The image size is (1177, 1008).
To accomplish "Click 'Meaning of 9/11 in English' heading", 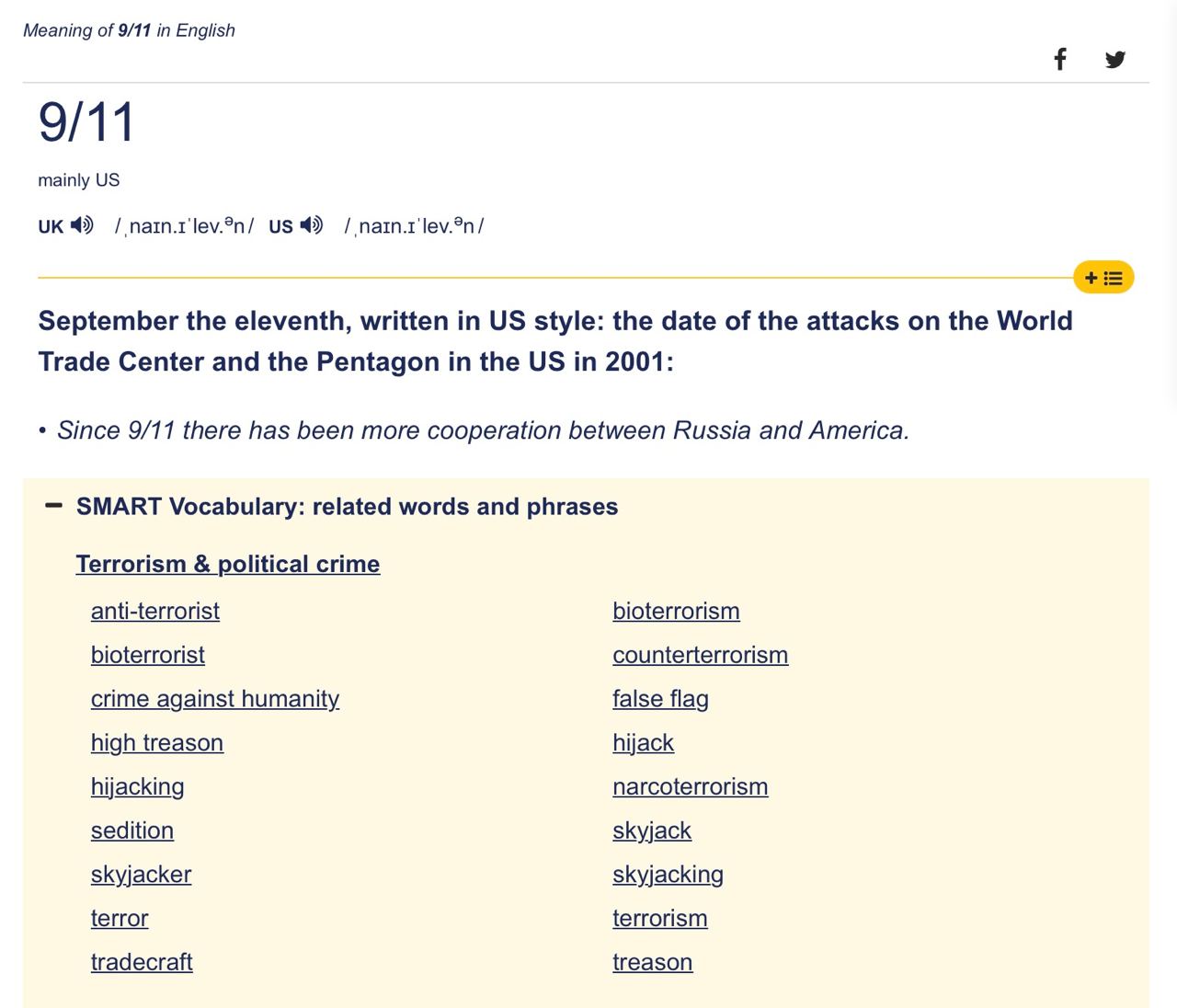I will pos(129,30).
